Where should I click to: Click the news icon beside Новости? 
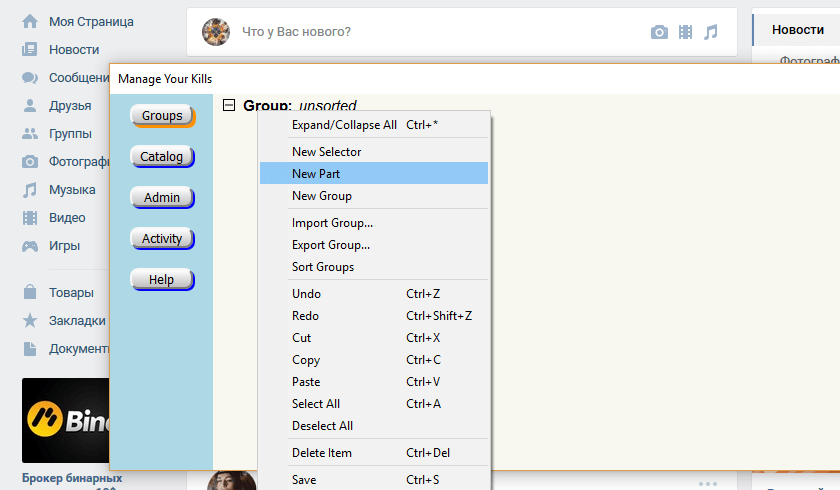click(30, 50)
